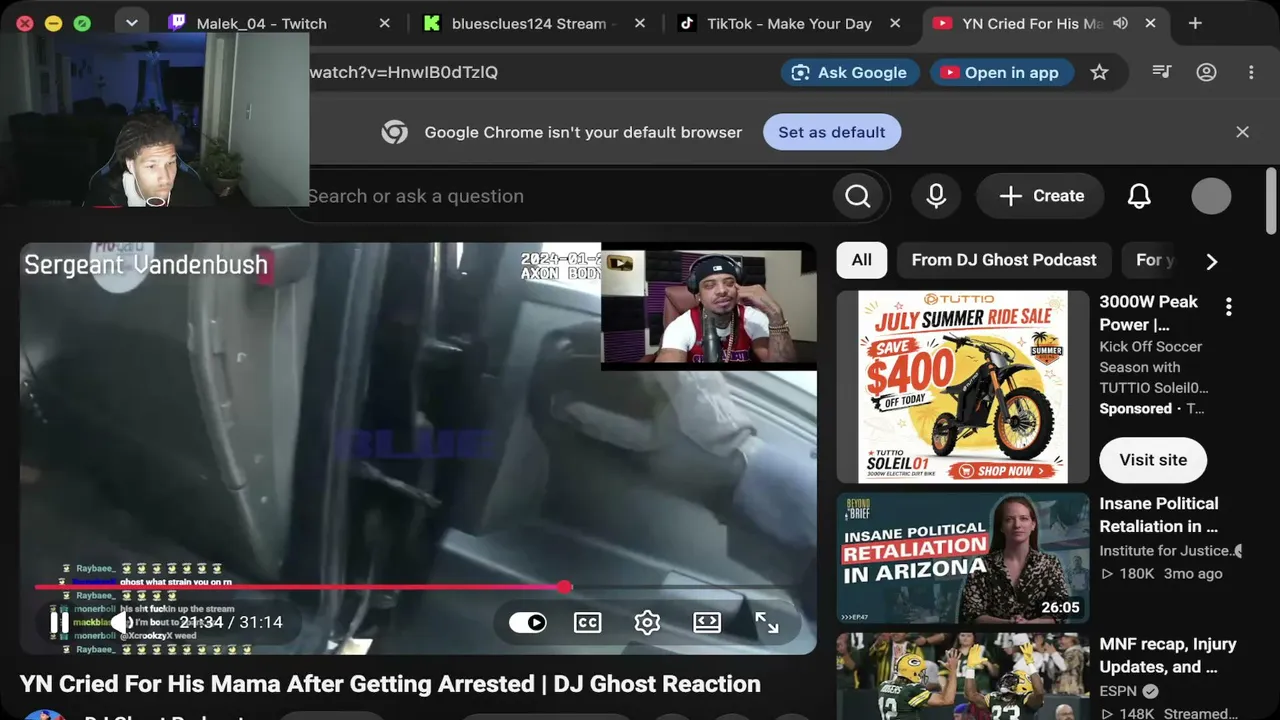Click the Institute for Justice channel name

coord(1166,551)
